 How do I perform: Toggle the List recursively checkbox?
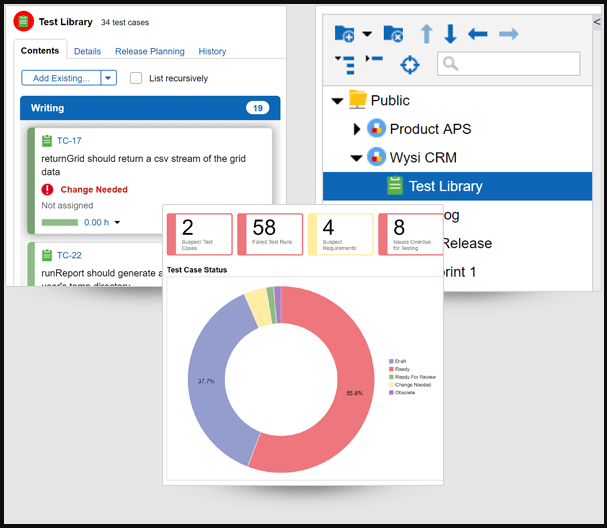point(135,78)
